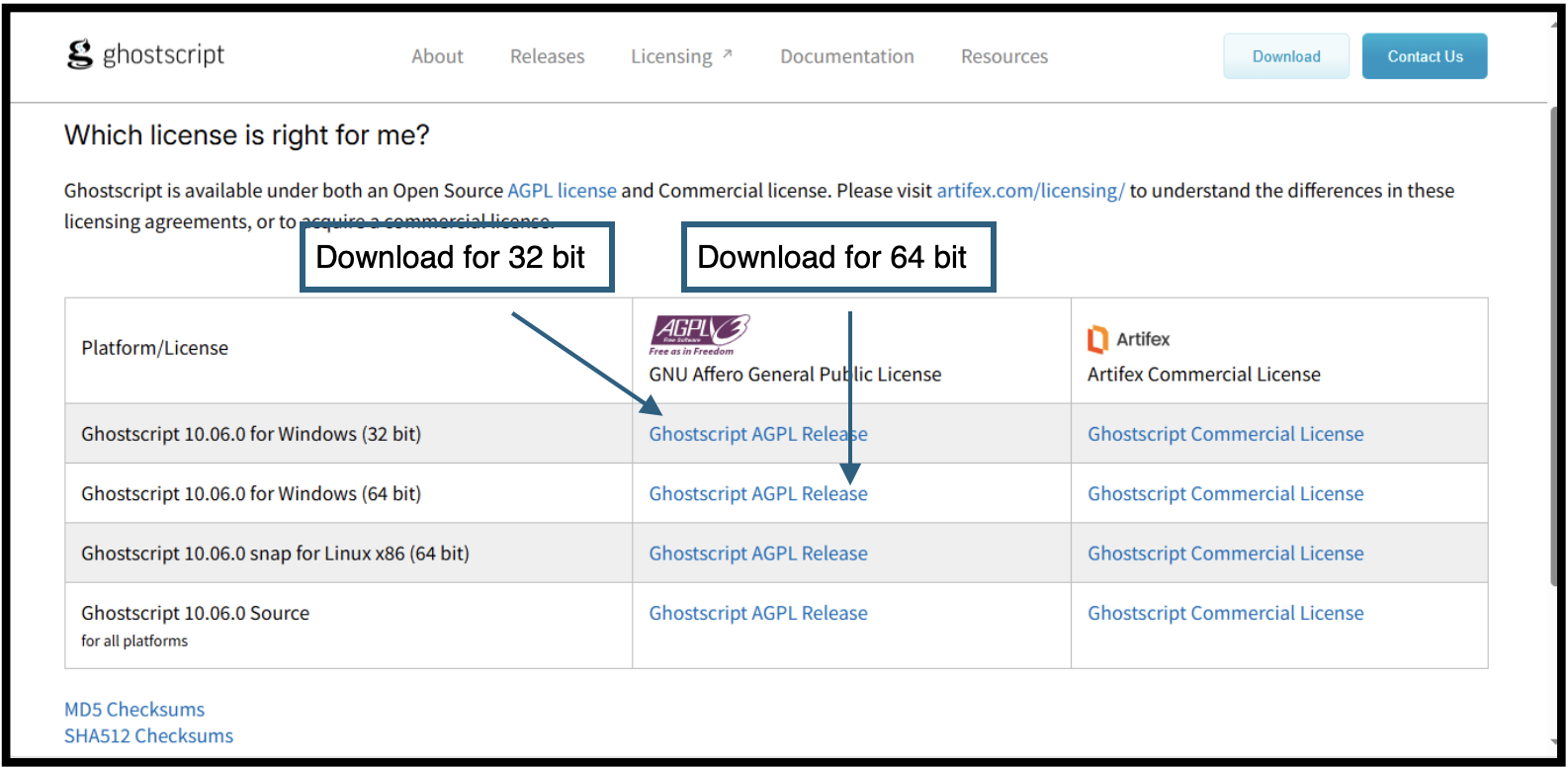
Task: Download AGPL Release for Windows 64 bit
Action: tap(757, 494)
